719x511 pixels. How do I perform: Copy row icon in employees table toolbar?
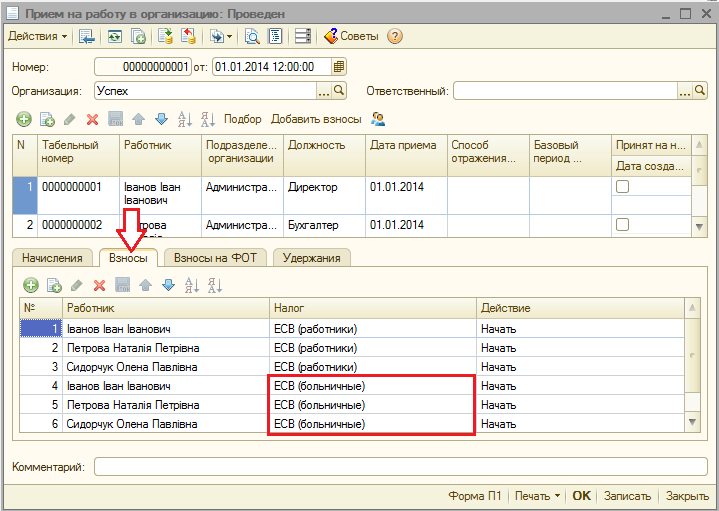click(x=47, y=119)
